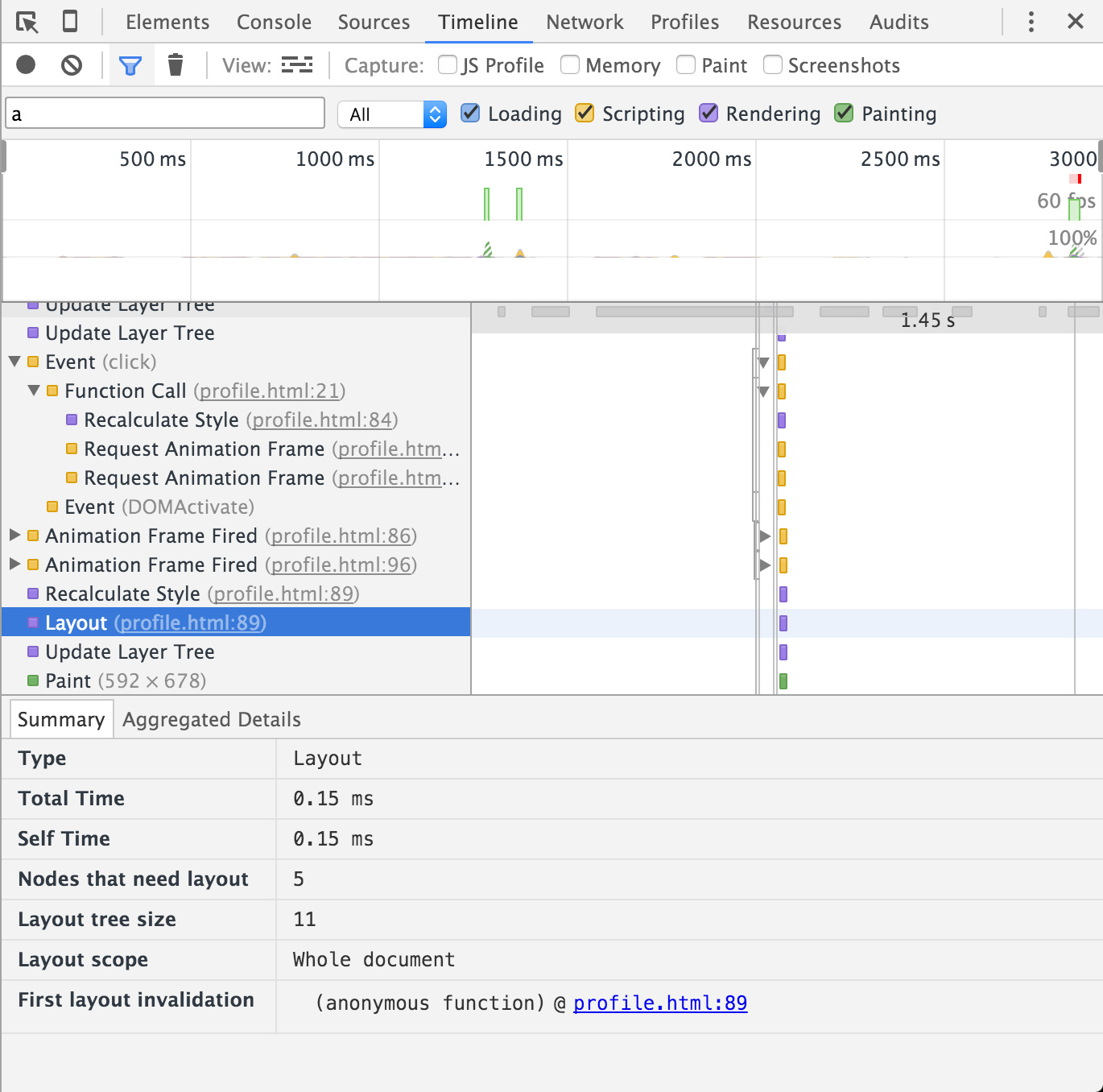Switch to the Network tab
This screenshot has height=1092, width=1103.
point(585,22)
